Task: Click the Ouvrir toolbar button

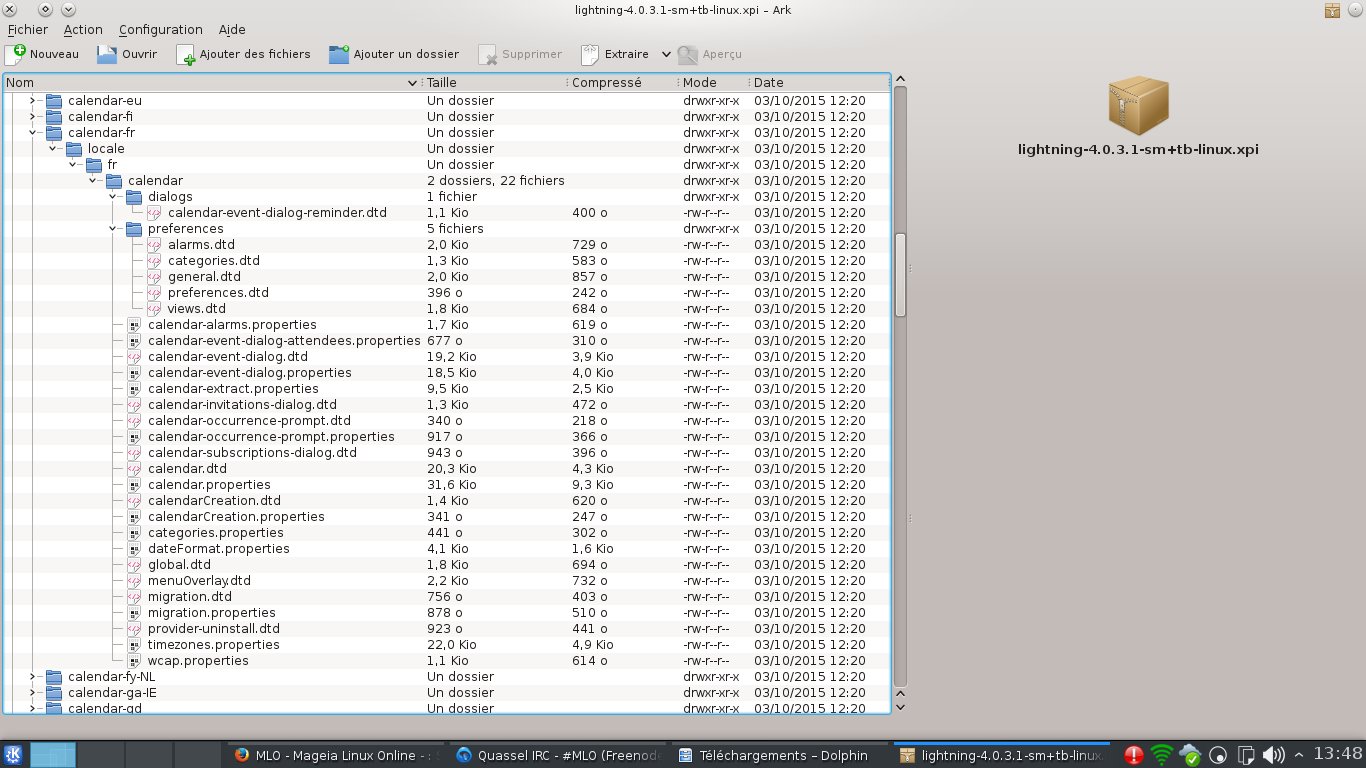Action: click(127, 54)
